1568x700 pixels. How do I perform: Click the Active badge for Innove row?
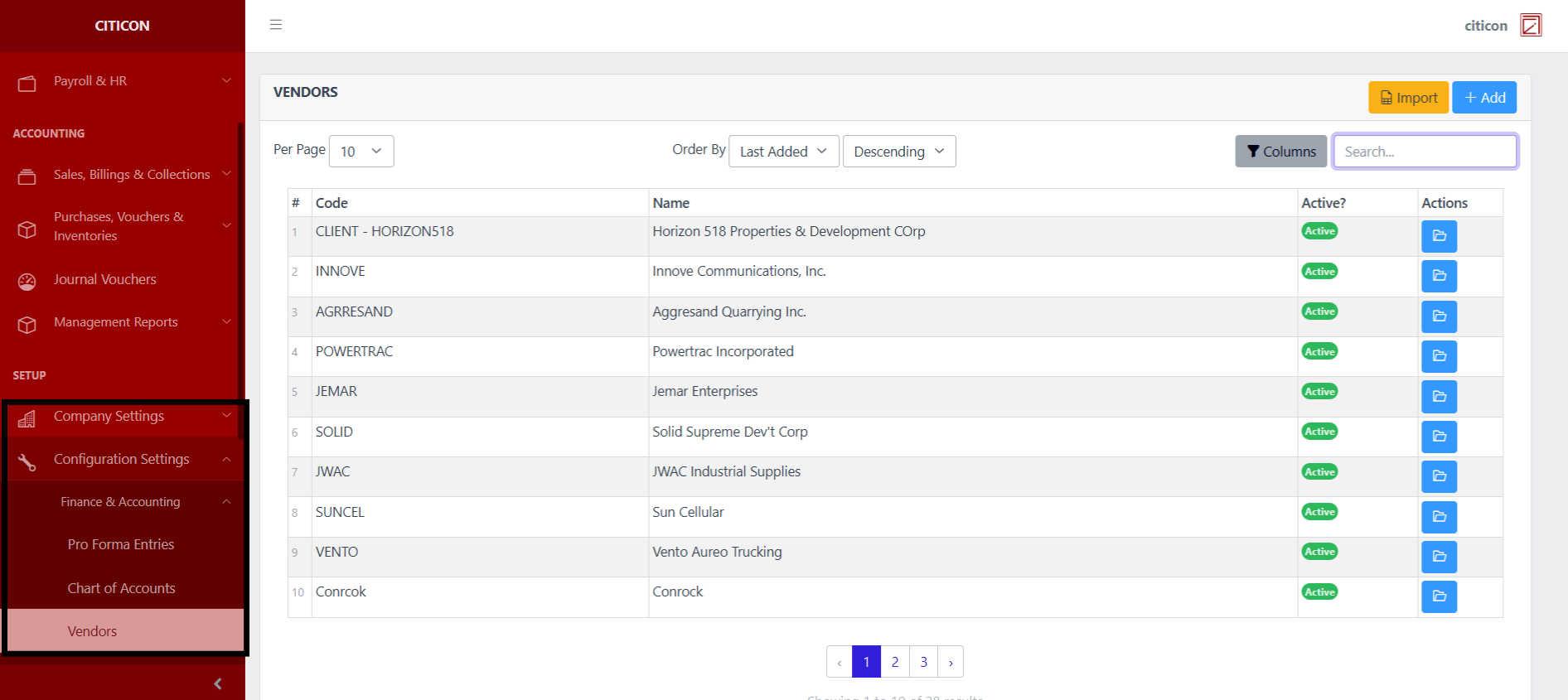pyautogui.click(x=1319, y=271)
